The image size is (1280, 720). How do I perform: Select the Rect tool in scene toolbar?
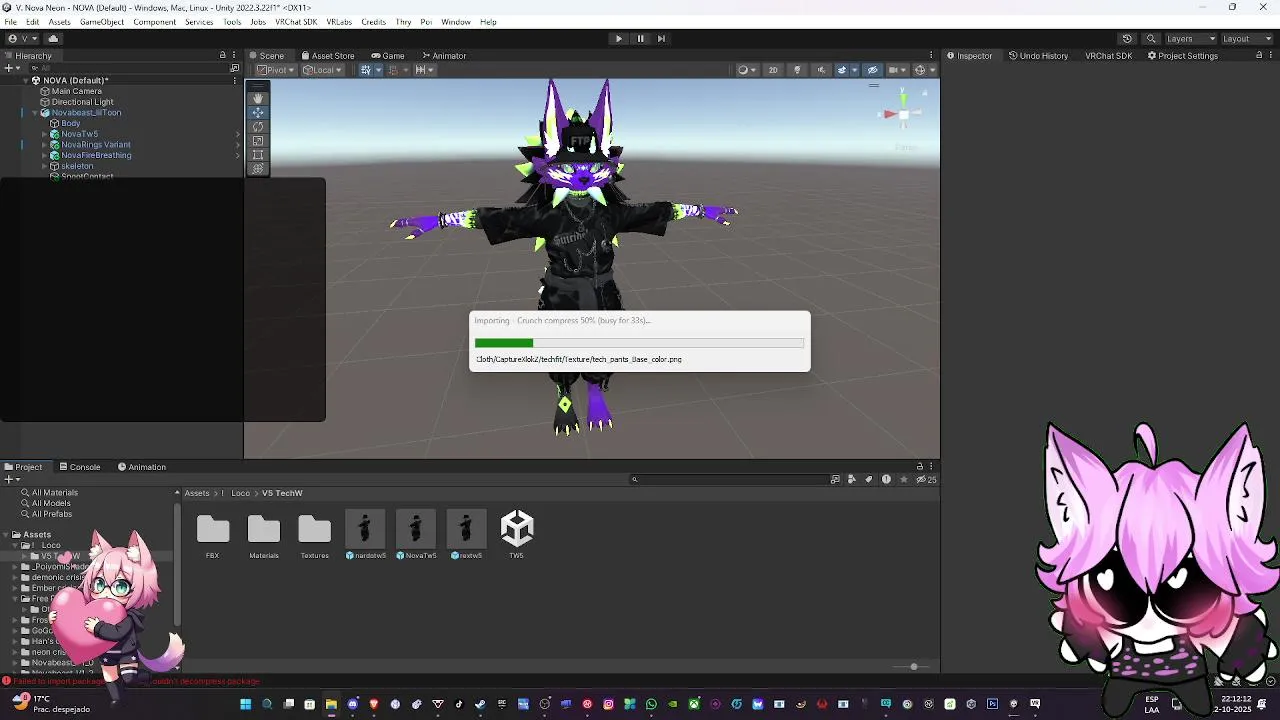click(258, 154)
